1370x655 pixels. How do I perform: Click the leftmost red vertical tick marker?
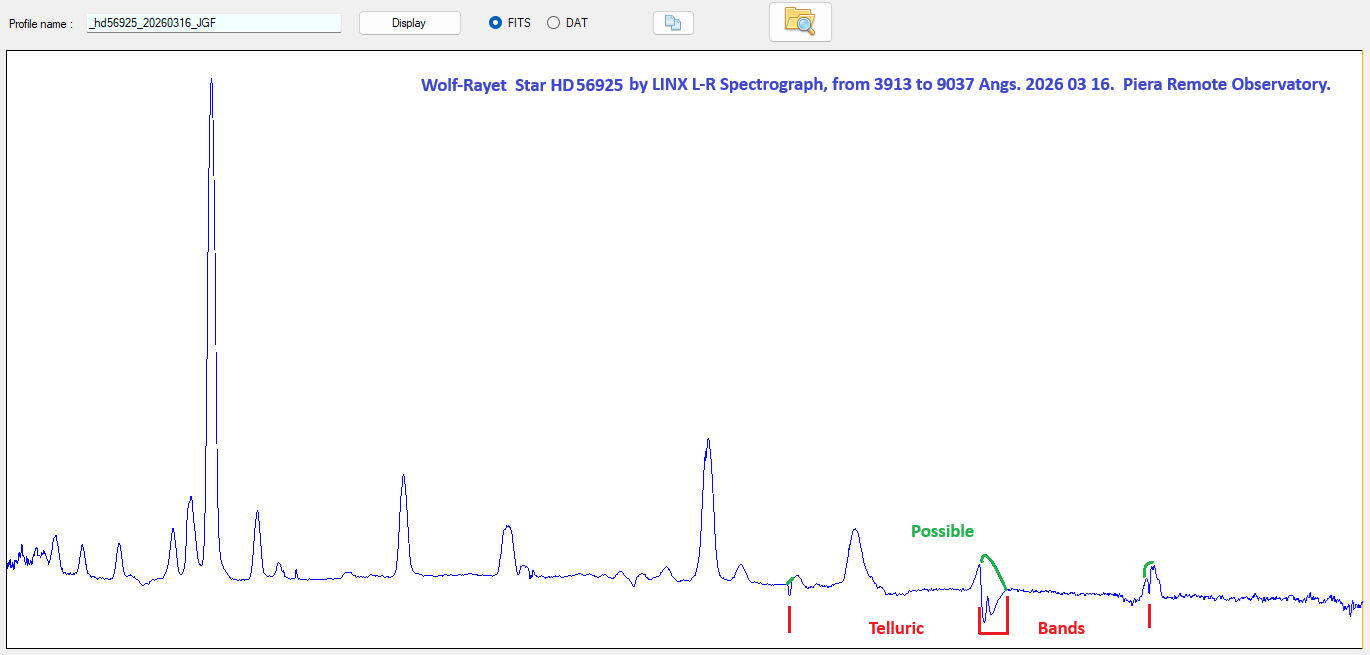pyautogui.click(x=790, y=620)
